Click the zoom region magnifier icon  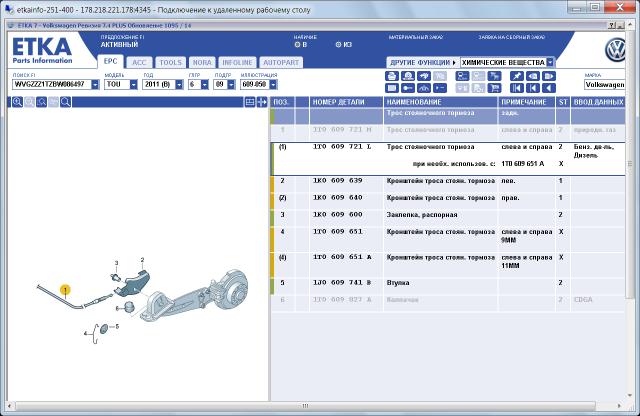[x=41, y=102]
